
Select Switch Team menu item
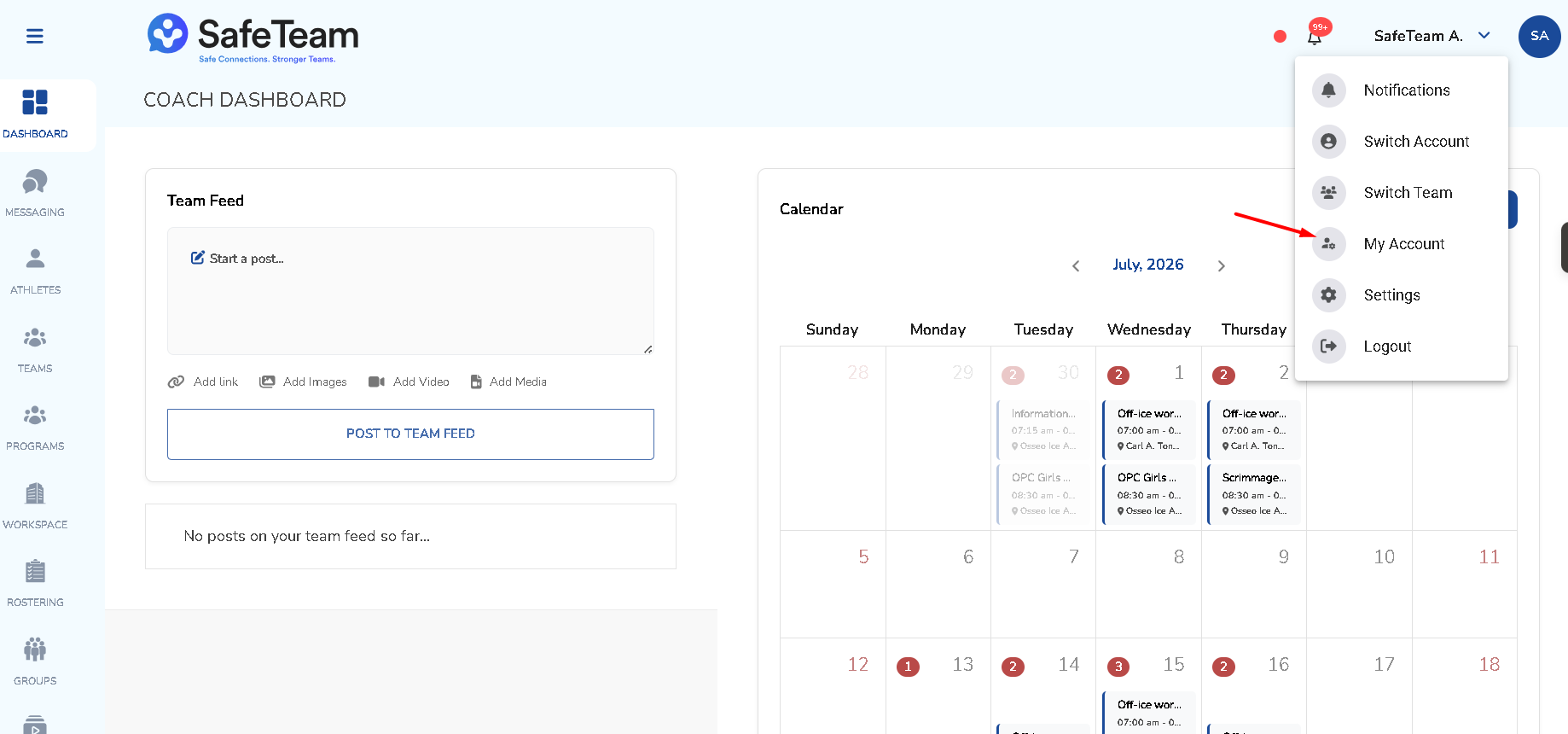click(x=1402, y=193)
